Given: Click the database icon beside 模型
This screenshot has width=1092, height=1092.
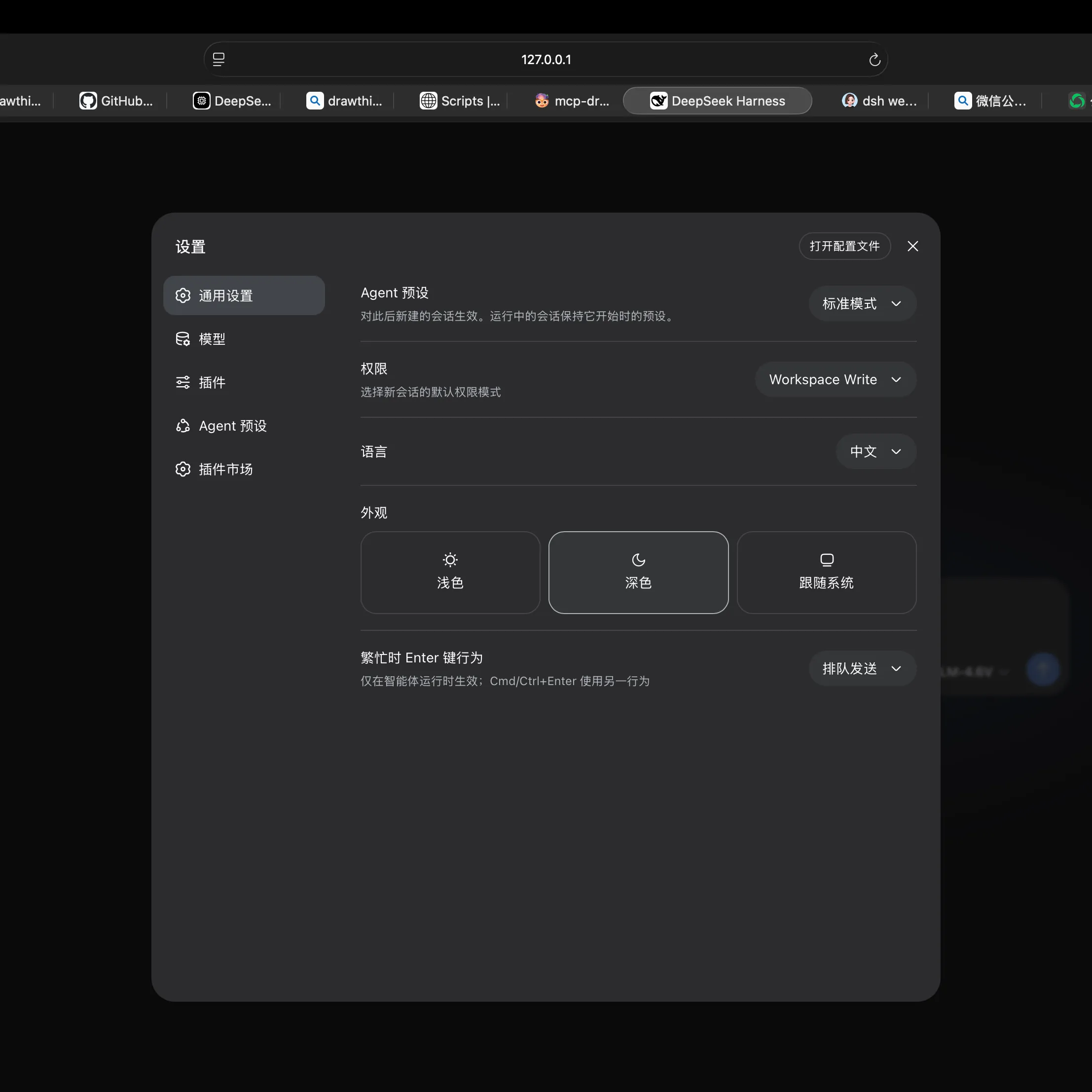Looking at the screenshot, I should tap(182, 339).
